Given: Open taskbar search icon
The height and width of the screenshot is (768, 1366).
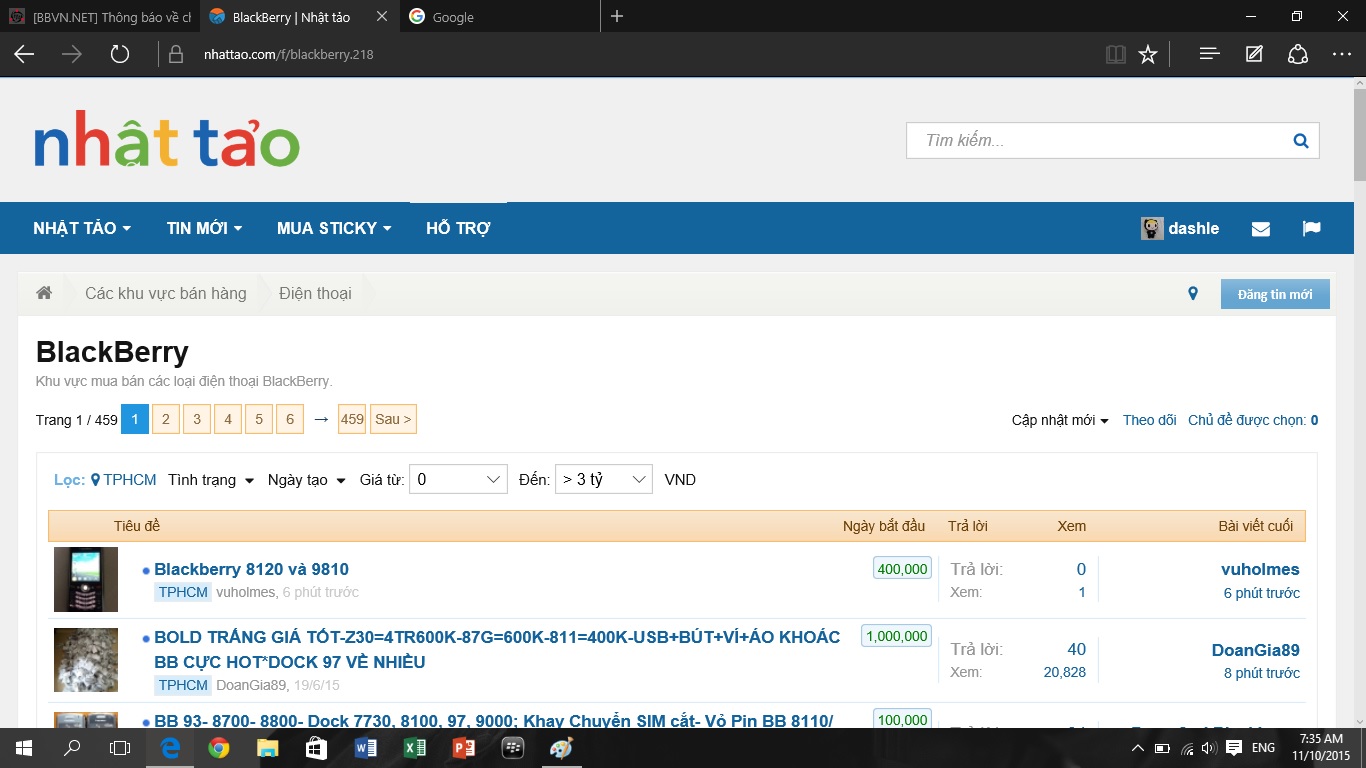Looking at the screenshot, I should point(72,747).
